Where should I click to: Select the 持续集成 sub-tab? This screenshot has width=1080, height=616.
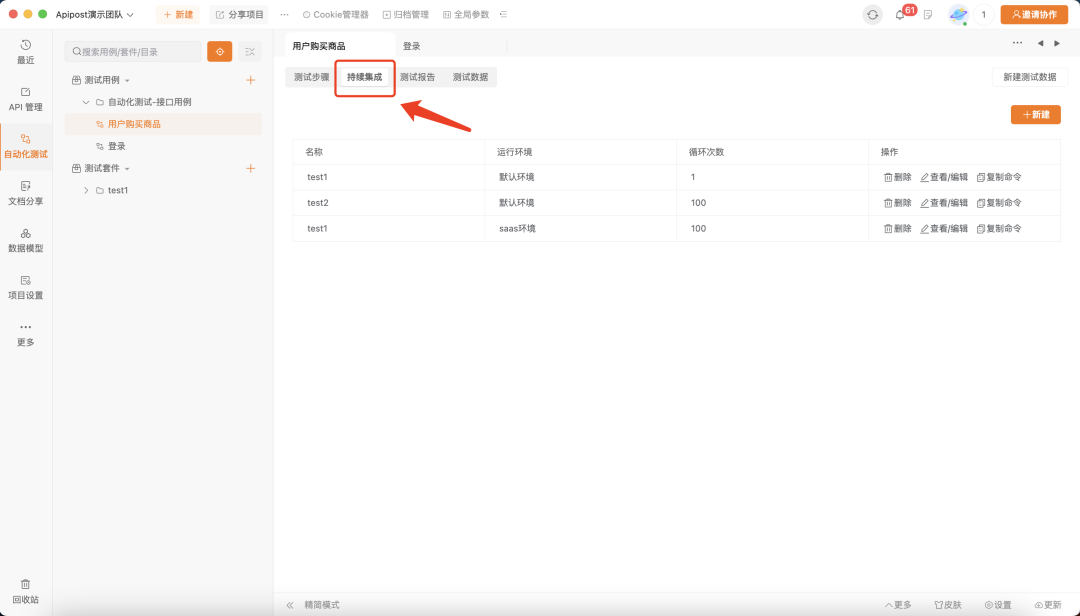(x=364, y=77)
